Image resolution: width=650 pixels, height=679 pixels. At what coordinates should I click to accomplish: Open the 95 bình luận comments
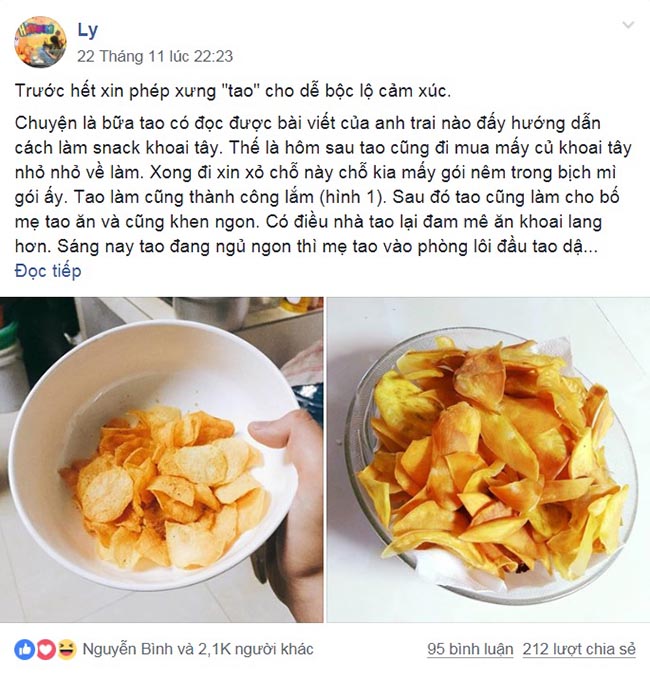click(470, 649)
